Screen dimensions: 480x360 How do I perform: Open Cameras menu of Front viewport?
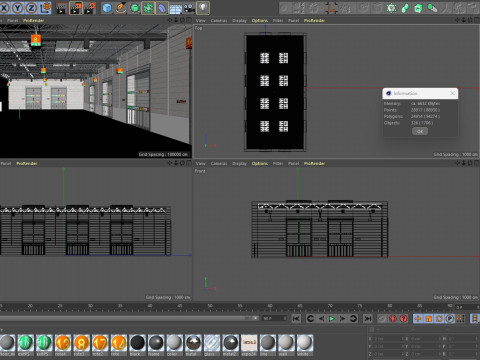219,164
